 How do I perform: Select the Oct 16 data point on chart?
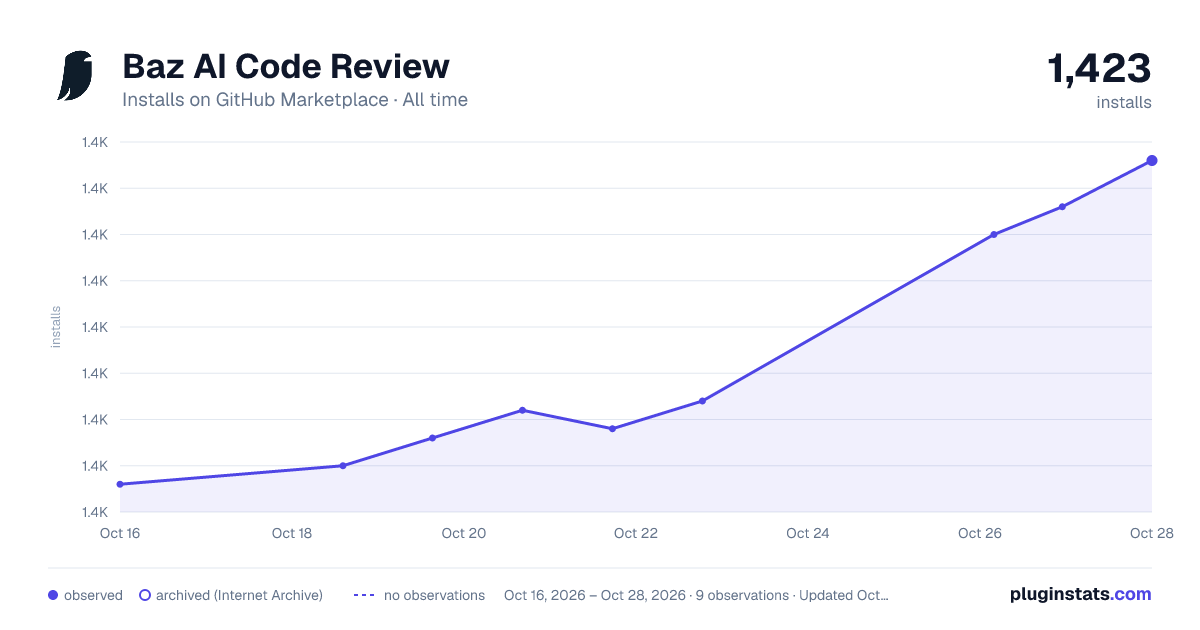pyautogui.click(x=120, y=484)
